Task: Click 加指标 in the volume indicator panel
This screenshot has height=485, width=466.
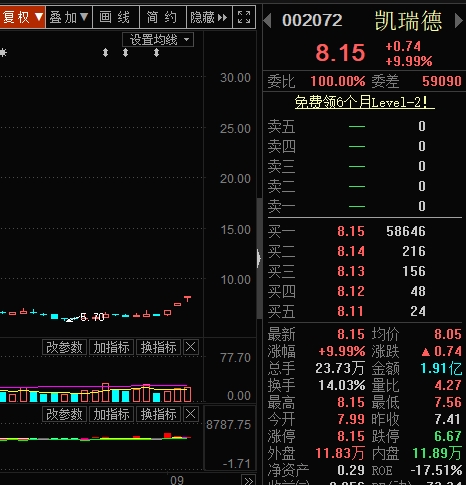Action: [112, 347]
